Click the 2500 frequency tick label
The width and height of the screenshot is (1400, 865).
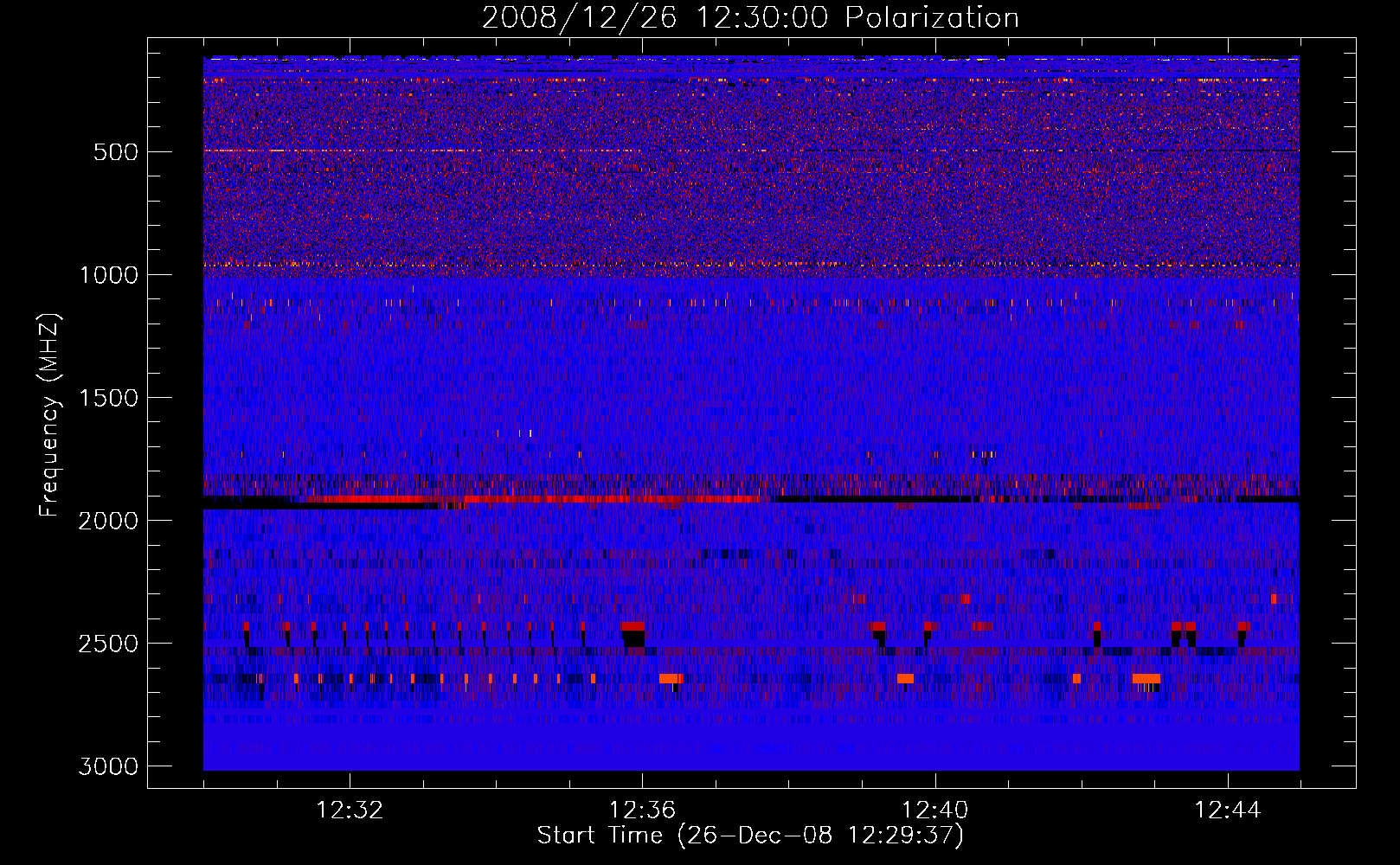tap(108, 644)
